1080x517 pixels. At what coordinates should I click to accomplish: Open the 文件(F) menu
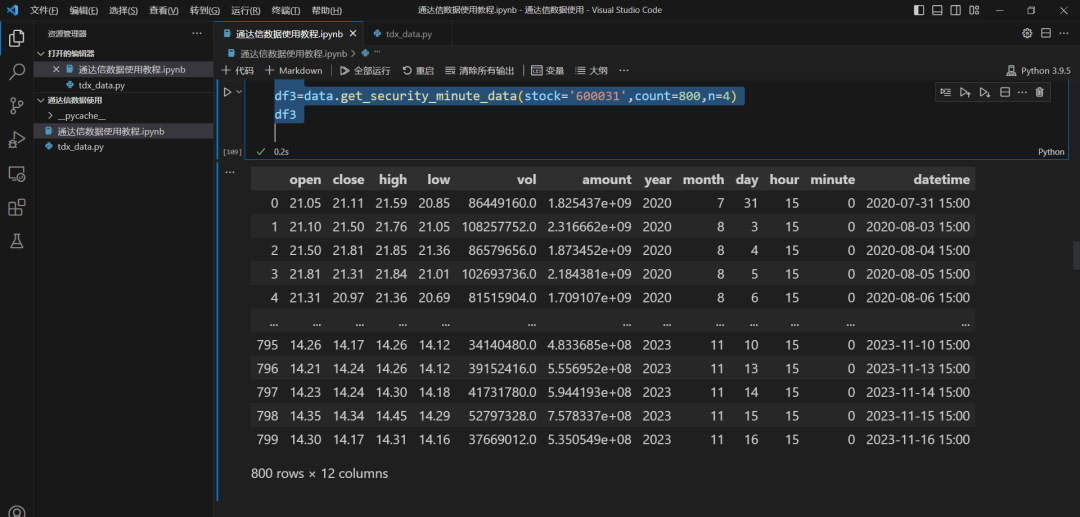(x=44, y=10)
